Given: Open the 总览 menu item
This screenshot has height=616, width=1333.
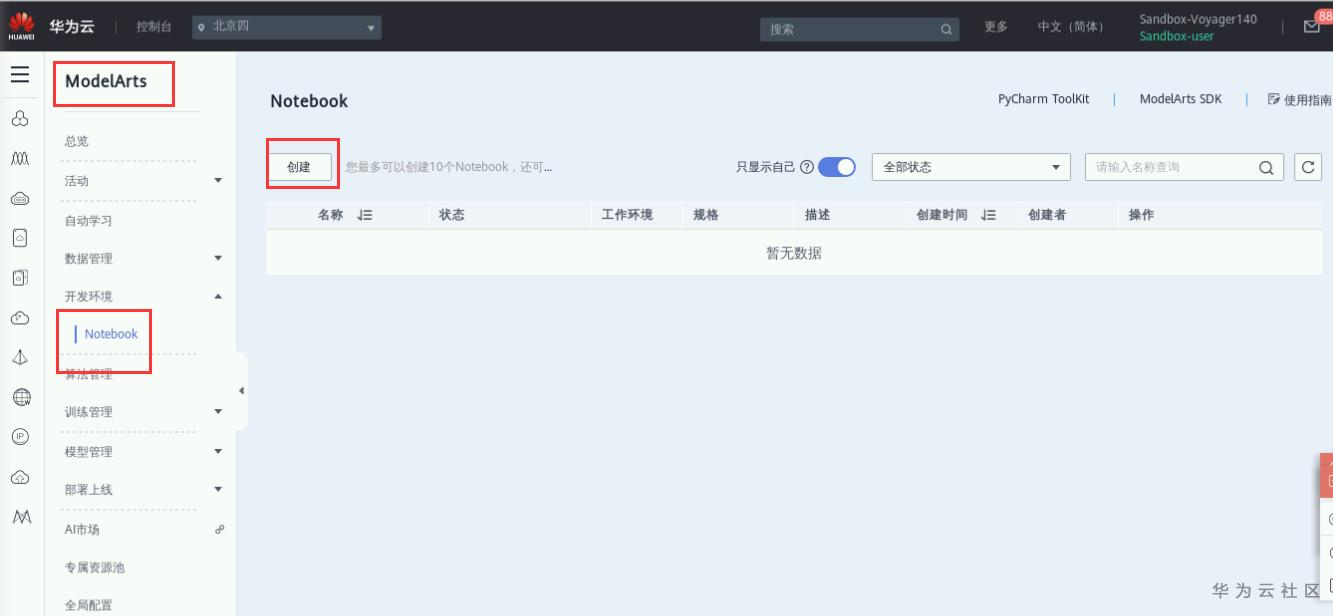Looking at the screenshot, I should (x=77, y=141).
